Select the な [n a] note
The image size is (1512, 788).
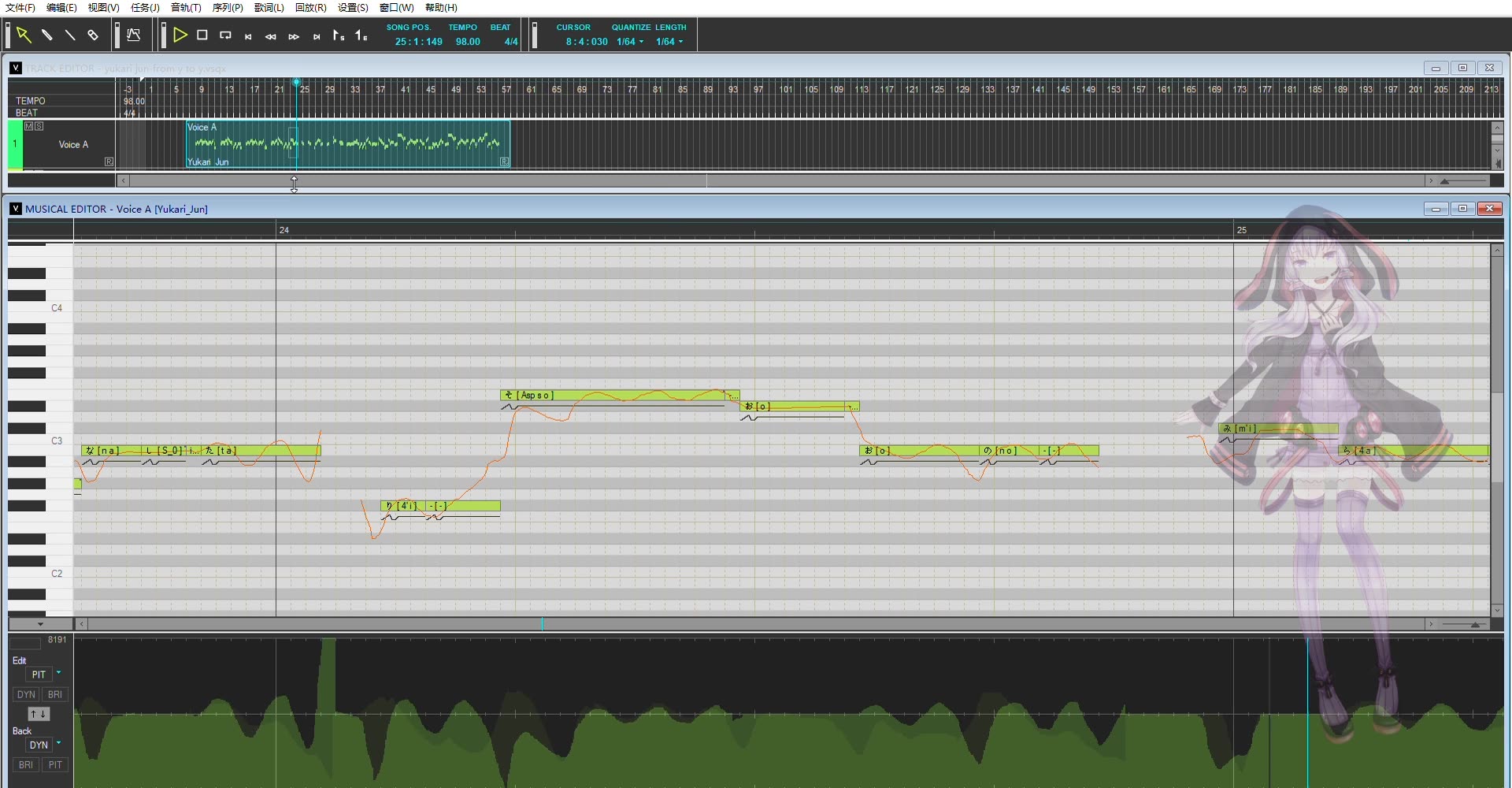[111, 451]
